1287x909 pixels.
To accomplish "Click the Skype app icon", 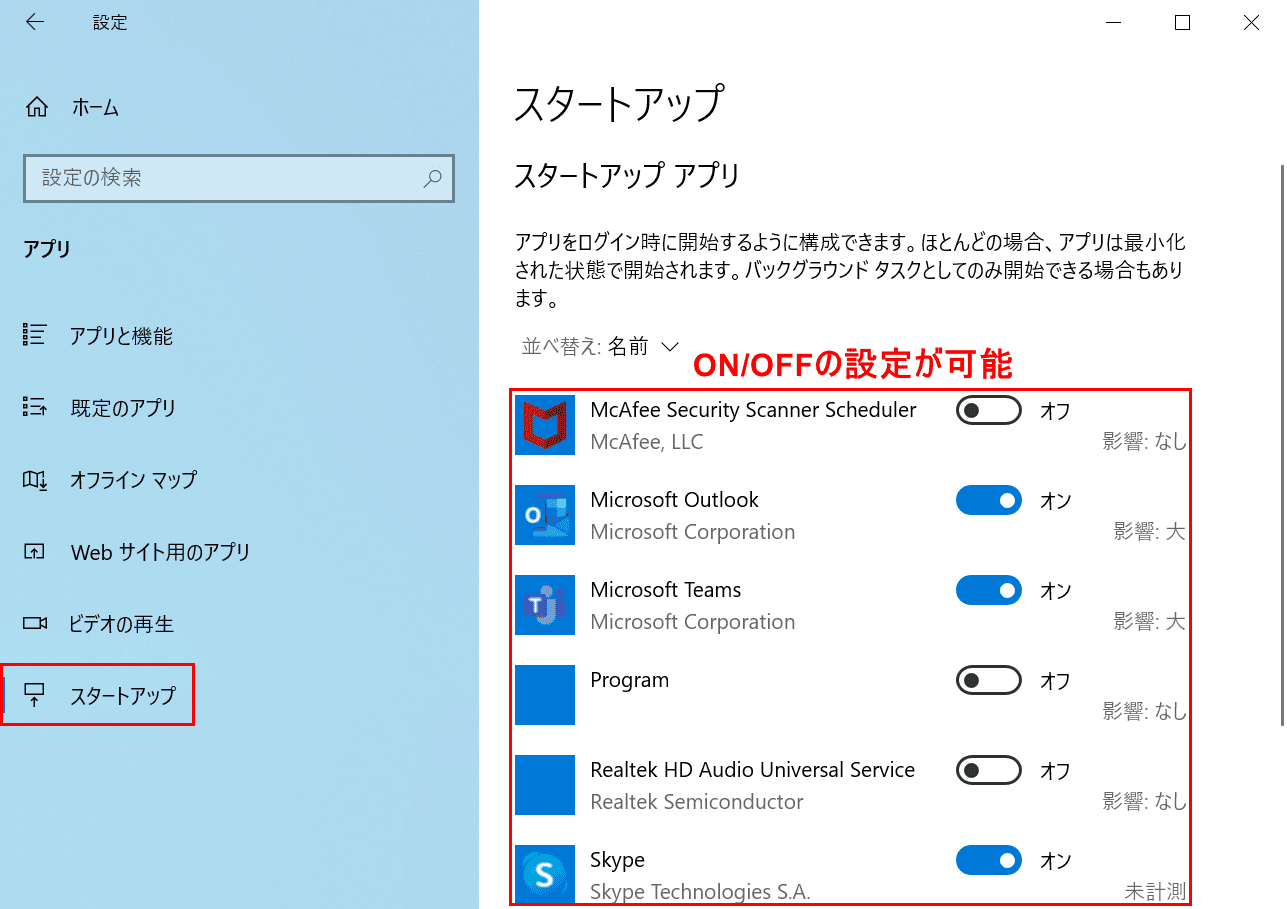I will tap(545, 875).
